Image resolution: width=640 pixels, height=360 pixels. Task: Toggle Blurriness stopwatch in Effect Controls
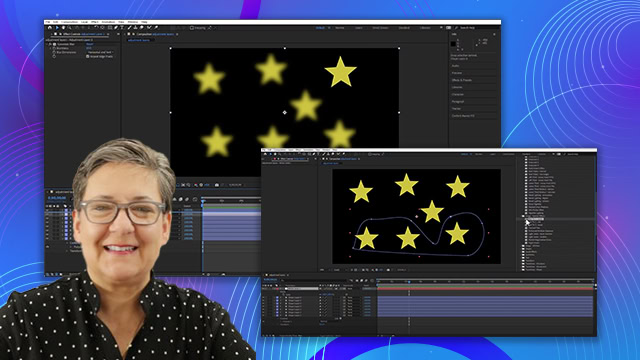tap(54, 48)
